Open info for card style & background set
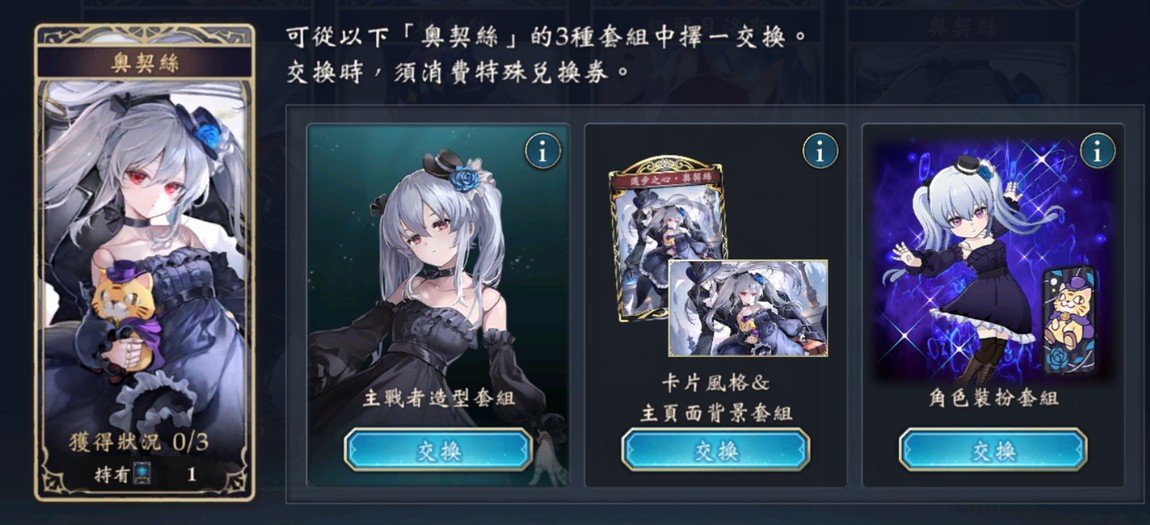This screenshot has height=525, width=1150. (x=821, y=152)
